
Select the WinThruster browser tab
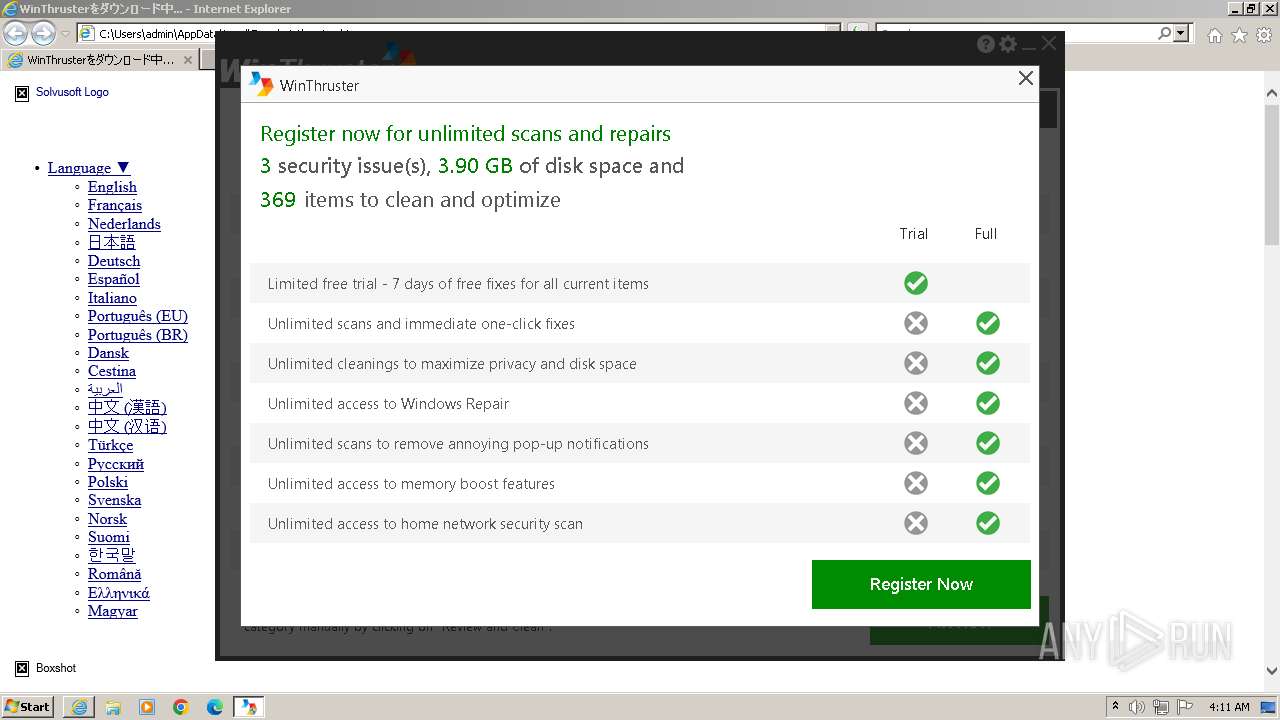tap(100, 60)
